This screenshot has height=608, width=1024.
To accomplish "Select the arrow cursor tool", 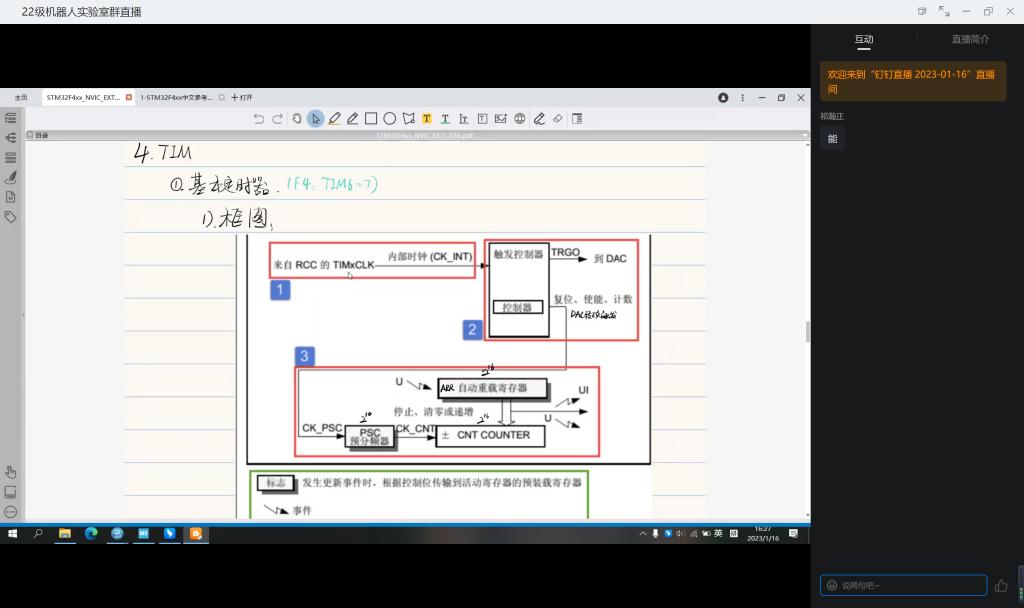I will 315,118.
